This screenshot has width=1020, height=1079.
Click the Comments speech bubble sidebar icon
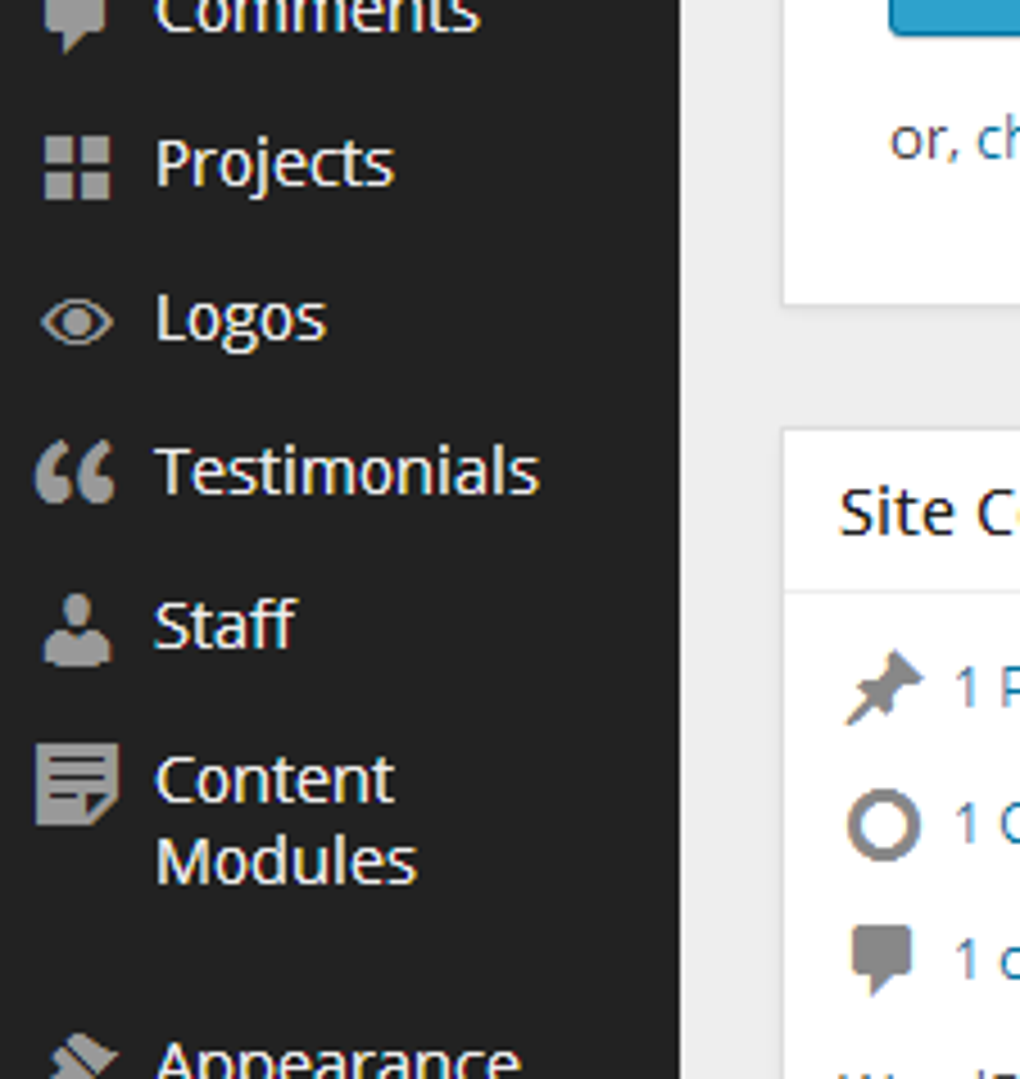tap(76, 22)
